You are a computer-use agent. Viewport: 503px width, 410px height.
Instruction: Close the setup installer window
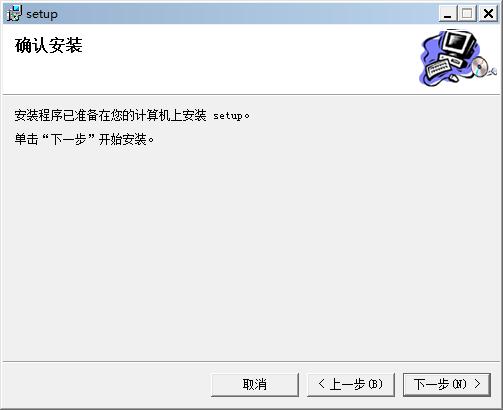click(x=488, y=14)
